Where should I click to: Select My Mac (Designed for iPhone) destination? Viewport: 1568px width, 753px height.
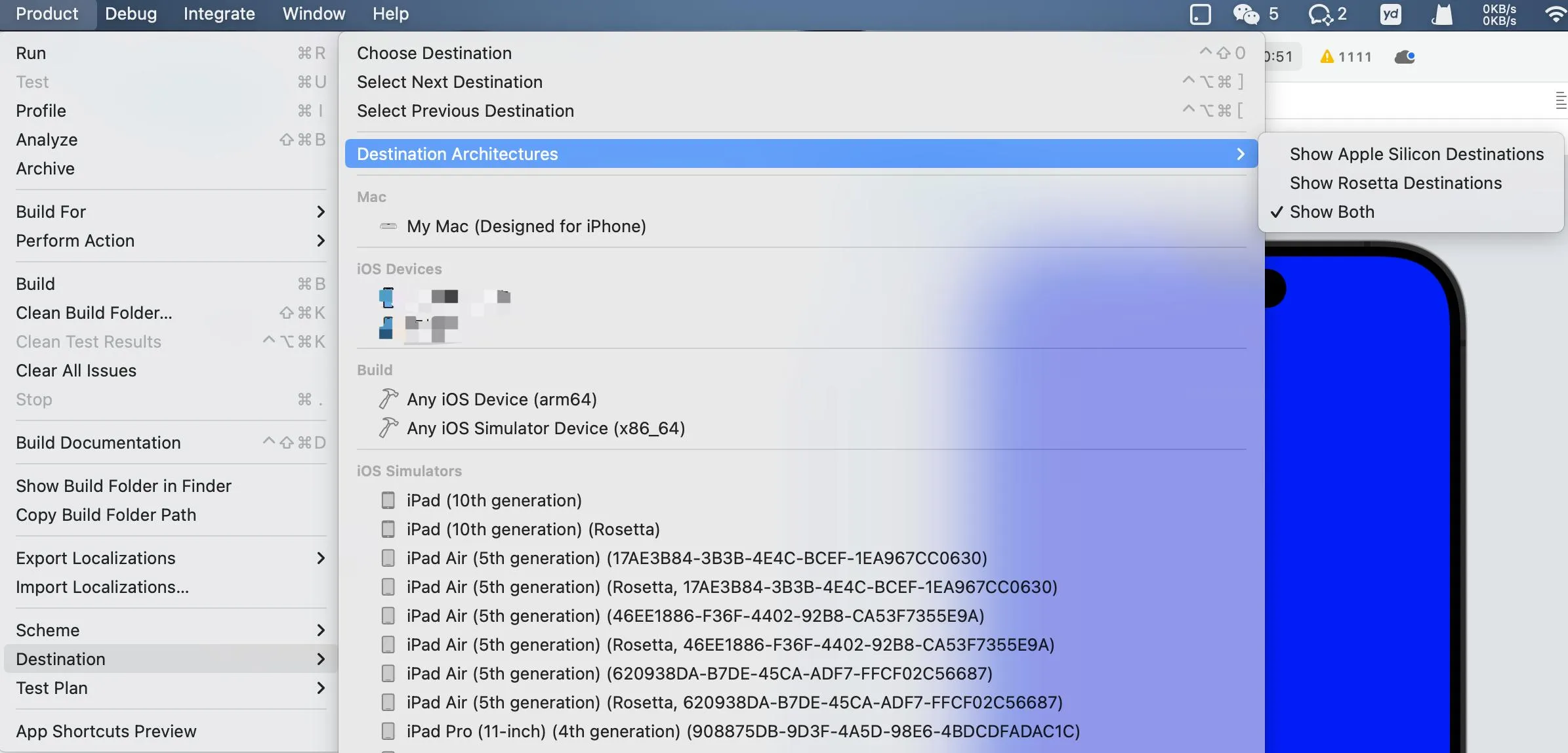pos(526,226)
